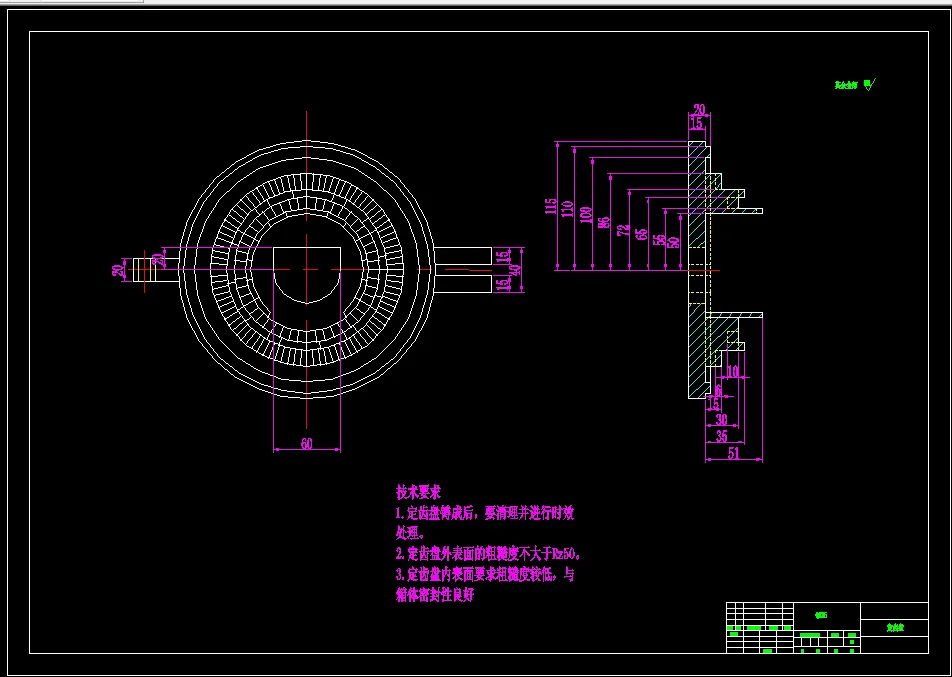Select the 35 dimension under section view
This screenshot has height=677, width=952.
722,436
